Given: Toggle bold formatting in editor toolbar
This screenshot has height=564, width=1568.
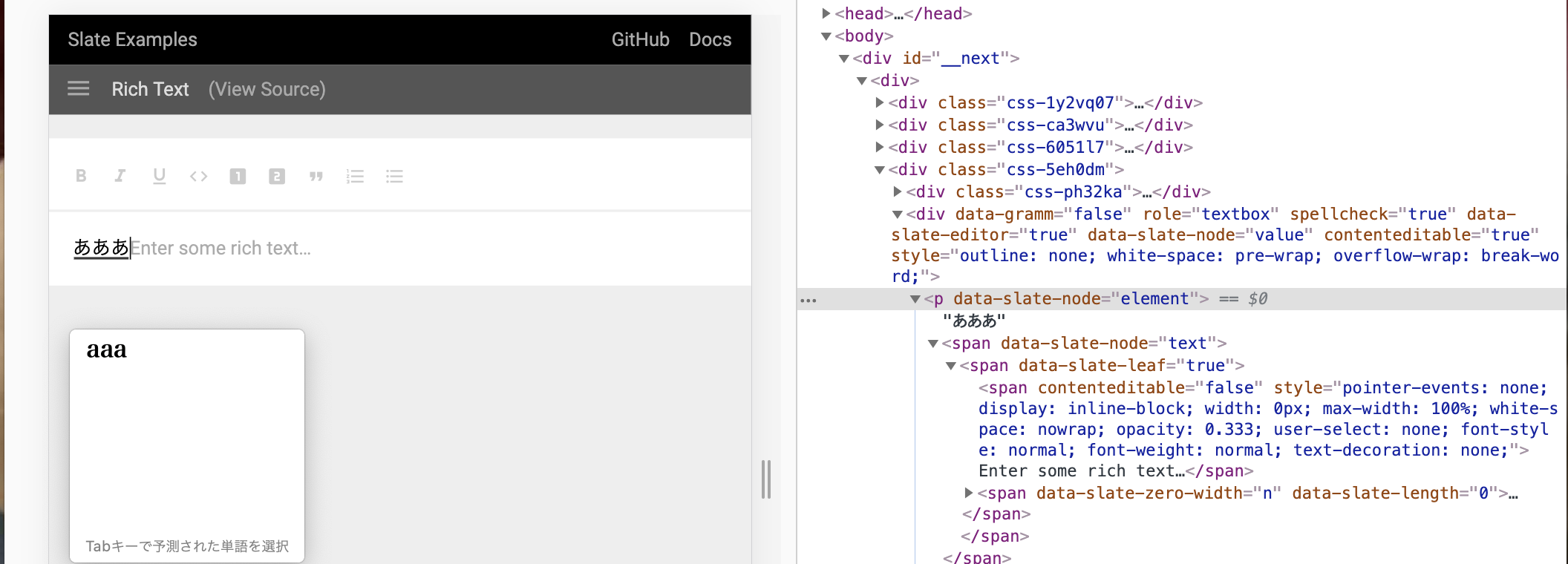Looking at the screenshot, I should (x=81, y=176).
